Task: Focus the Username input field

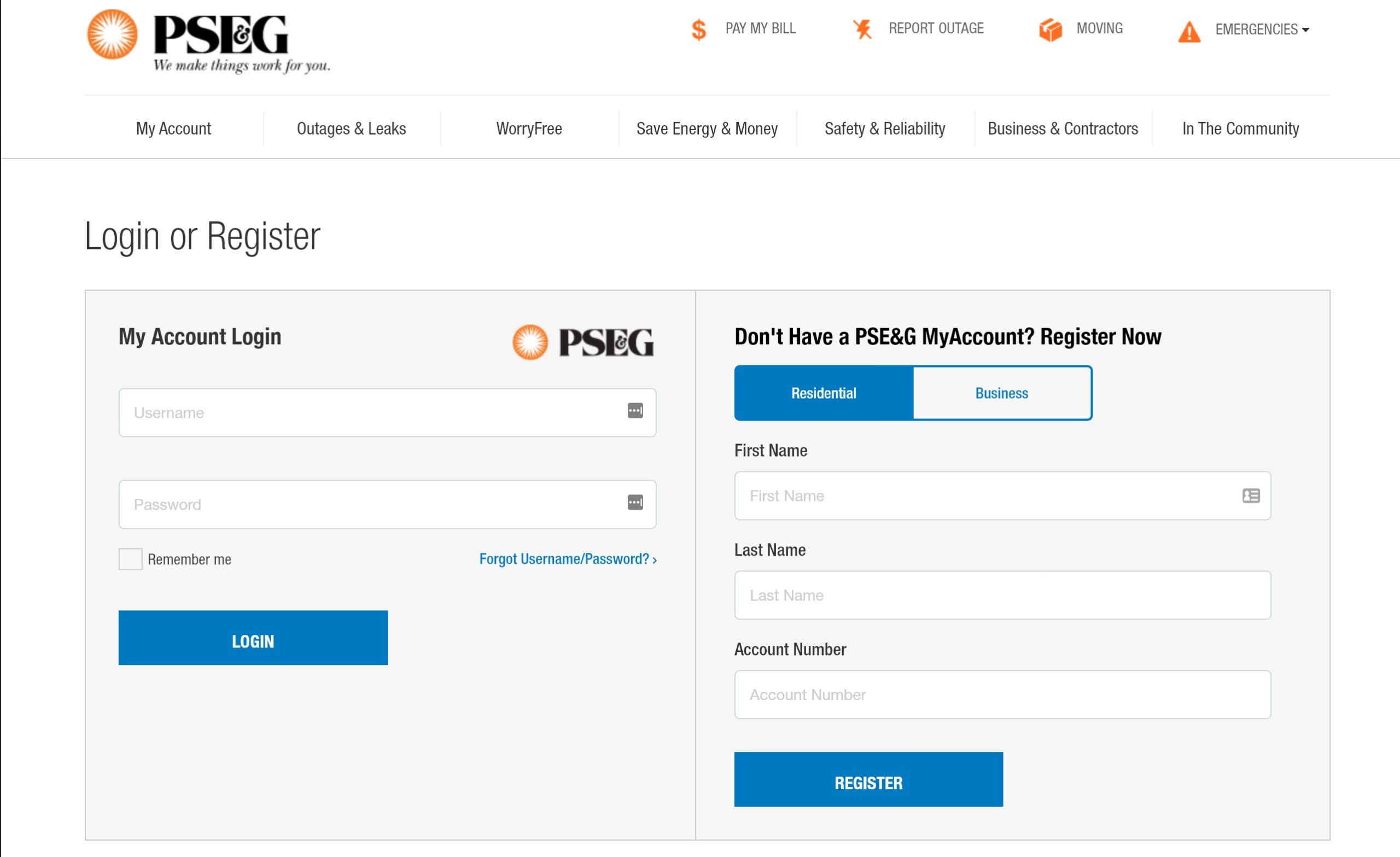Action: 388,412
